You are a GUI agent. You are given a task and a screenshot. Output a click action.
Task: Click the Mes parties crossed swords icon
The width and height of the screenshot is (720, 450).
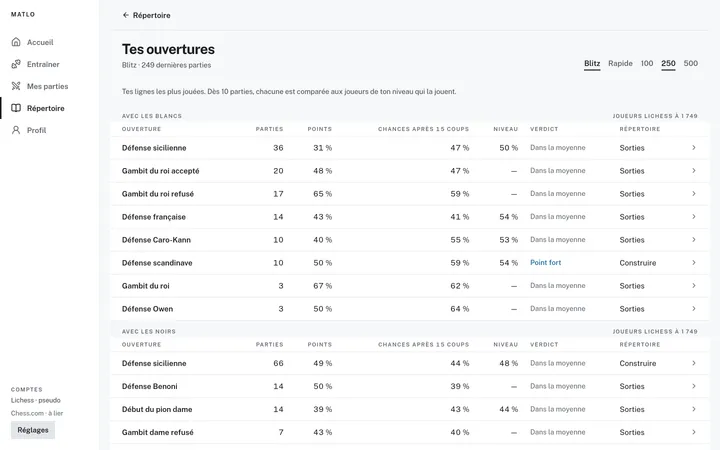(x=16, y=86)
